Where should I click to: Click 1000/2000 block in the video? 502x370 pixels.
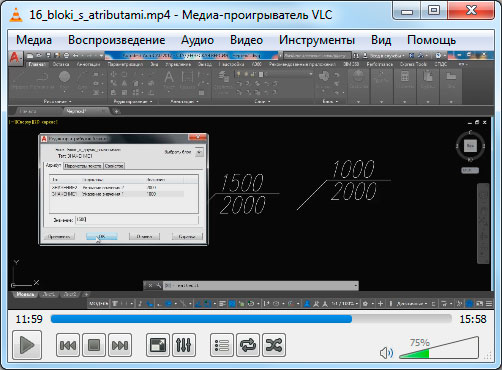coord(343,184)
